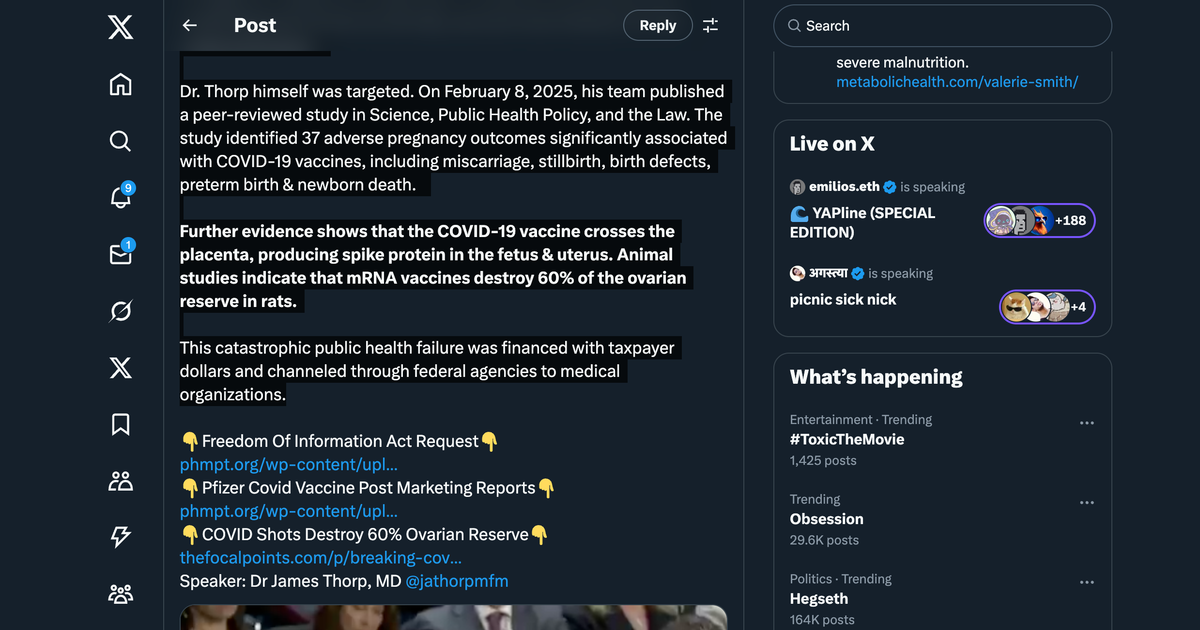Go back using the arrow beside Post
This screenshot has width=1200, height=630.
pos(190,26)
